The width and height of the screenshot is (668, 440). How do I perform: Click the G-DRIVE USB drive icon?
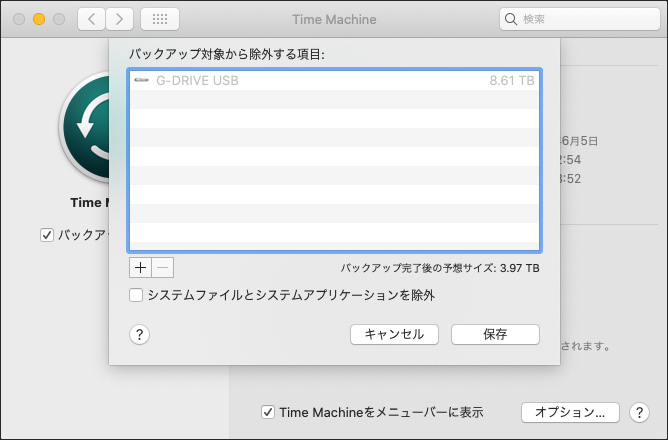(141, 80)
